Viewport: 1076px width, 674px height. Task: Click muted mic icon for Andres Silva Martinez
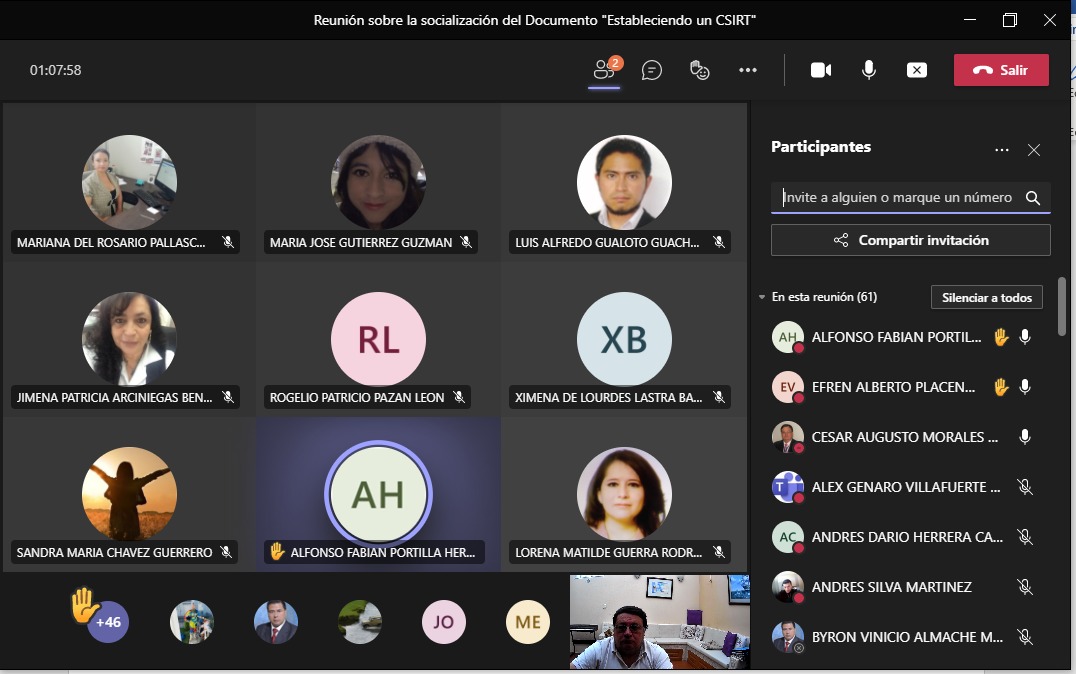coord(1025,587)
